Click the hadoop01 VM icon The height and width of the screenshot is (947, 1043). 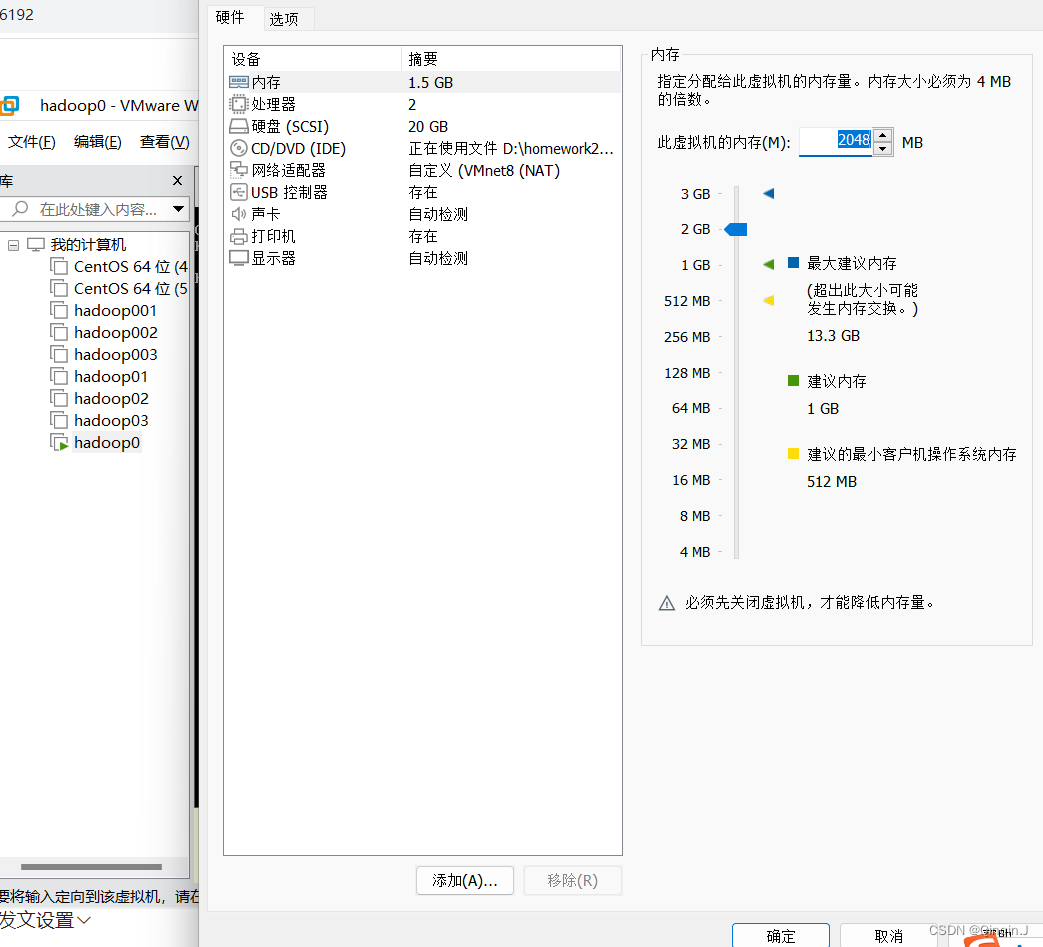pyautogui.click(x=59, y=376)
